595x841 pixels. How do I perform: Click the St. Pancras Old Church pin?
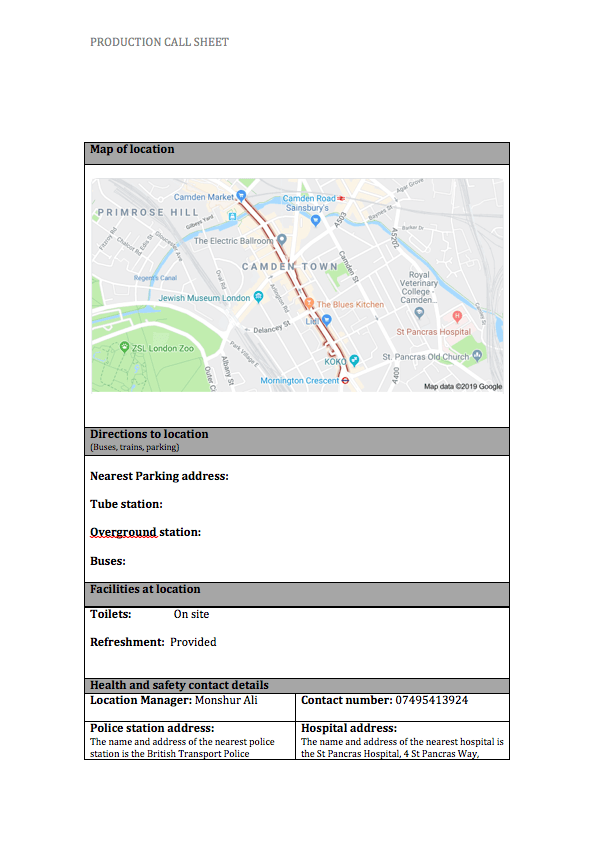click(477, 355)
